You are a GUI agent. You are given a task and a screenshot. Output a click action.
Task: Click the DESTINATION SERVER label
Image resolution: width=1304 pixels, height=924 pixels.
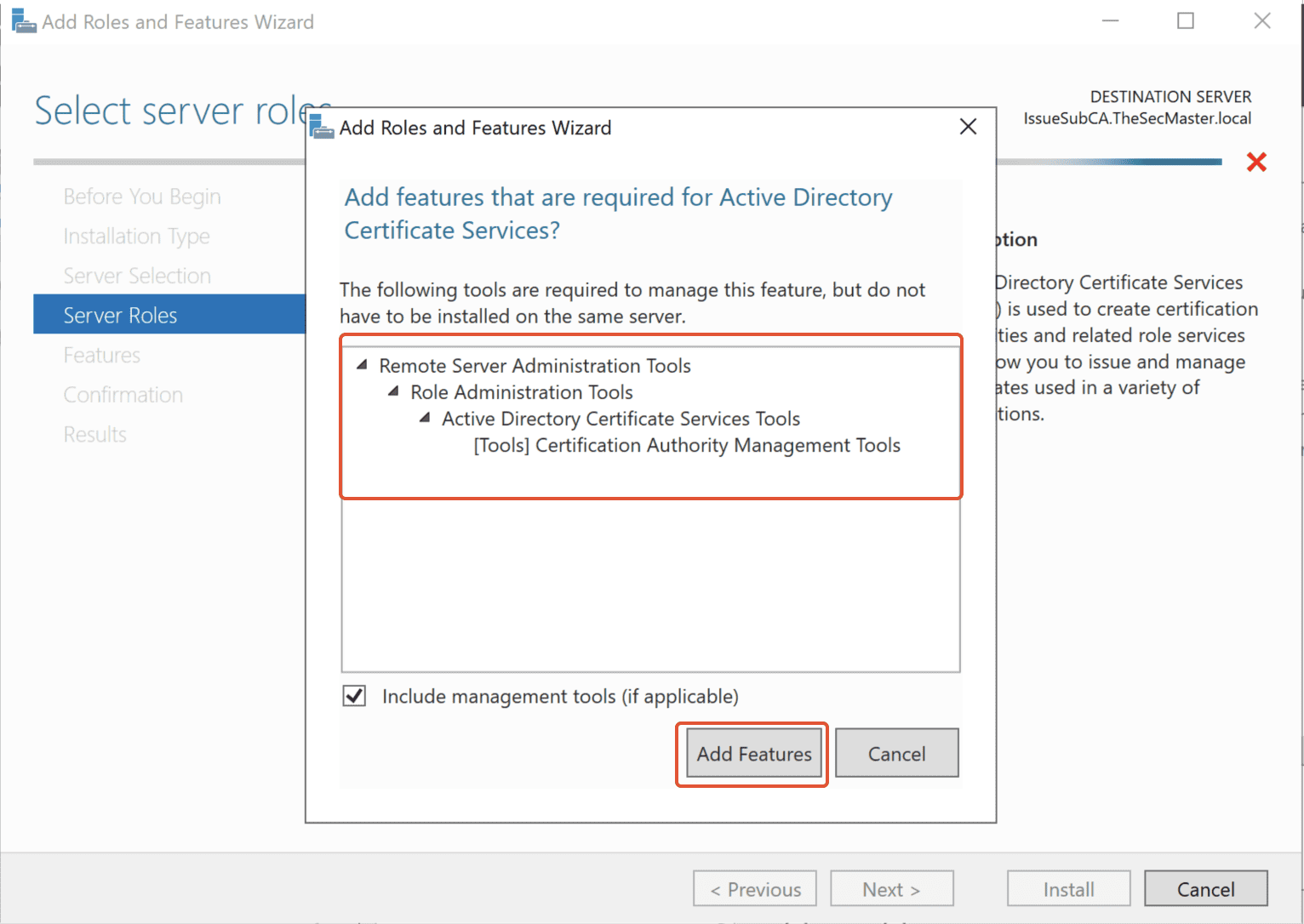[1170, 97]
